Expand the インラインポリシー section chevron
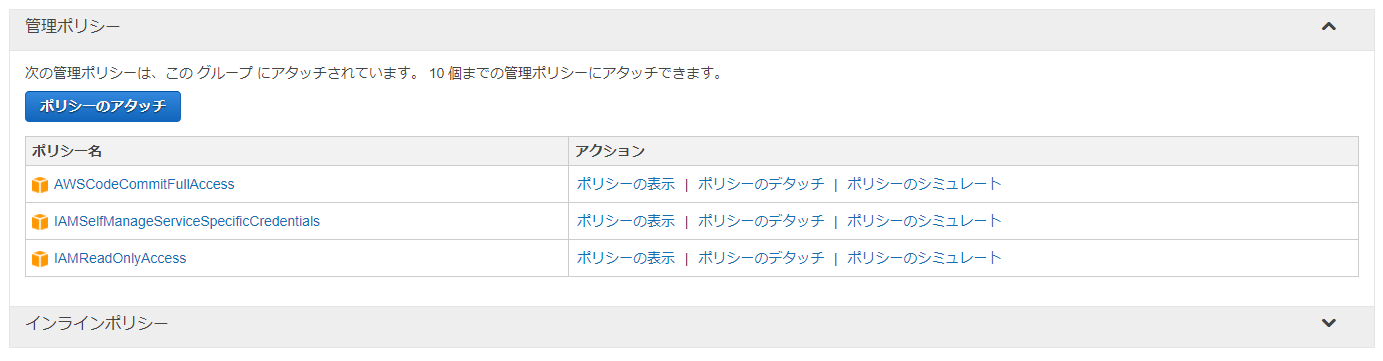 tap(1329, 323)
